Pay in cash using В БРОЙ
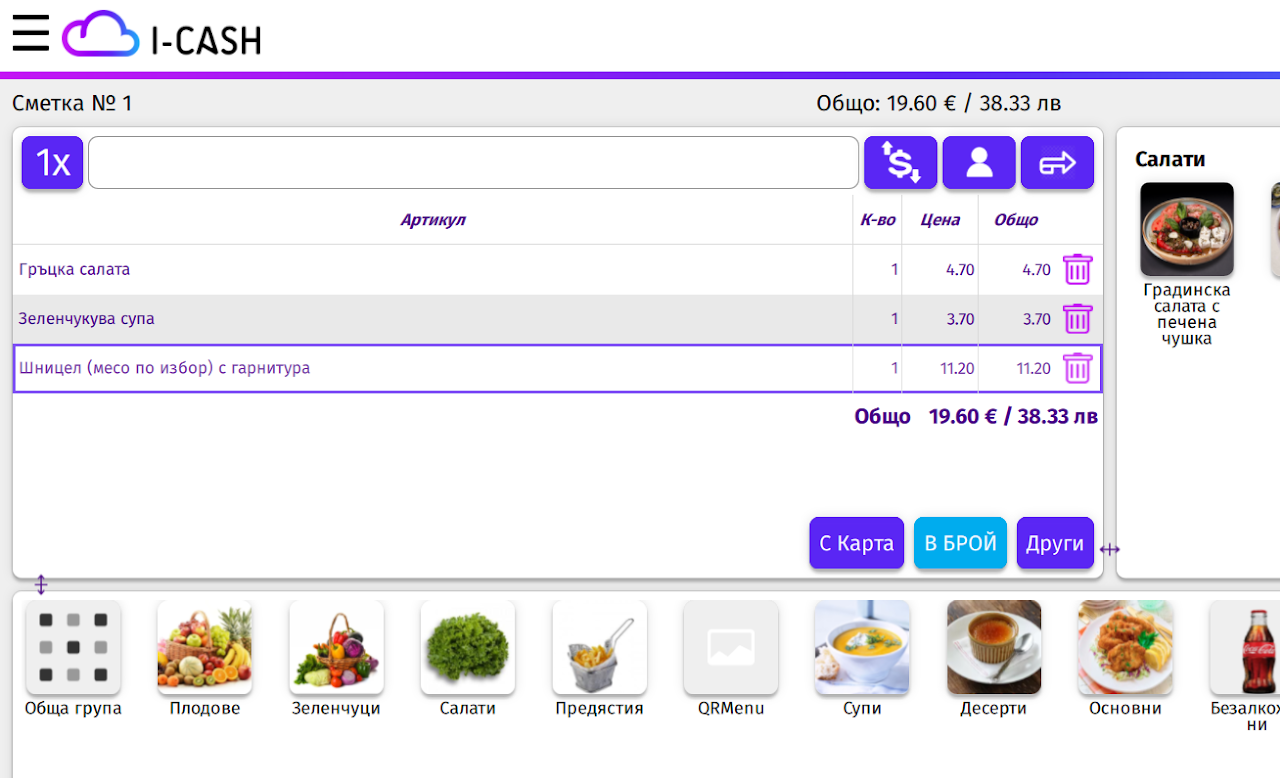Image resolution: width=1280 pixels, height=778 pixels. pyautogui.click(x=960, y=543)
